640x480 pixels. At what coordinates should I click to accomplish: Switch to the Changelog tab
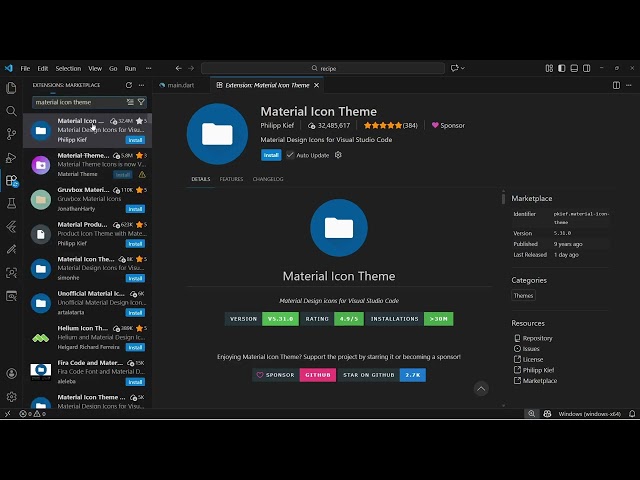pos(268,179)
